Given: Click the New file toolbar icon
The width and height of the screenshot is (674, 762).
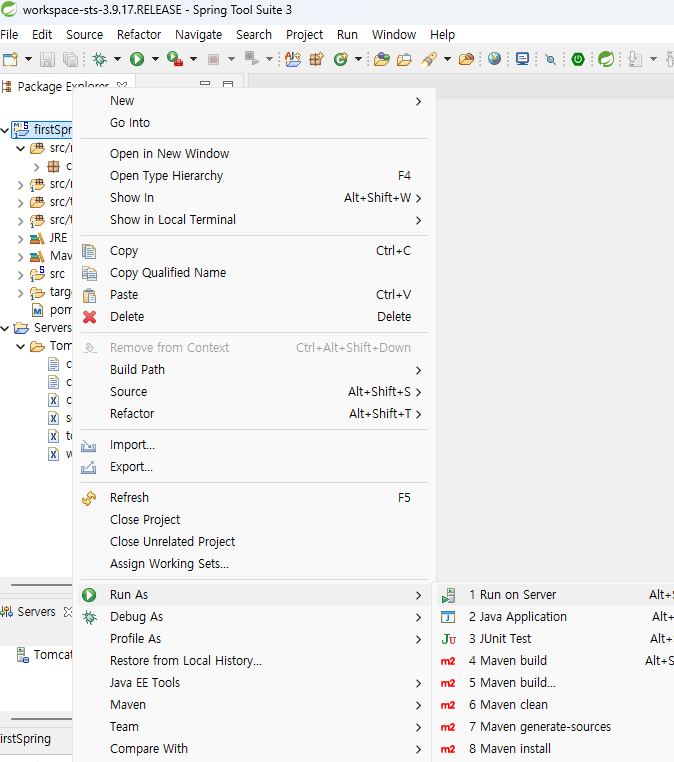Looking at the screenshot, I should (10, 59).
